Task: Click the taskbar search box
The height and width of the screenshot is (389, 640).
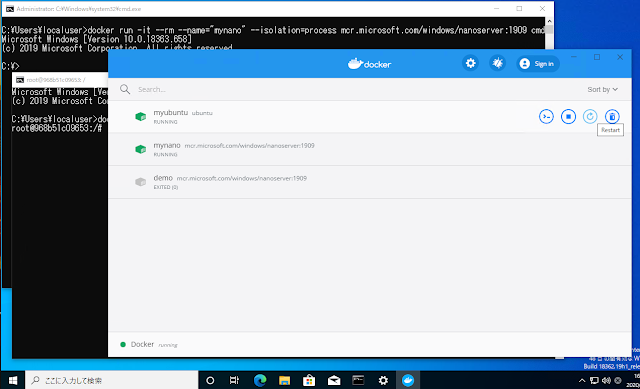Action: 112,380
